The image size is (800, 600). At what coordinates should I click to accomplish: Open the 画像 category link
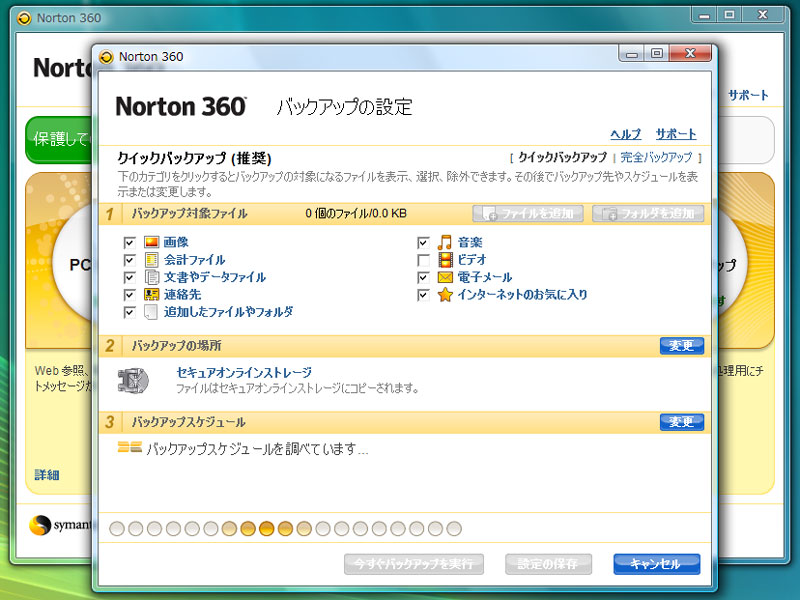point(176,242)
